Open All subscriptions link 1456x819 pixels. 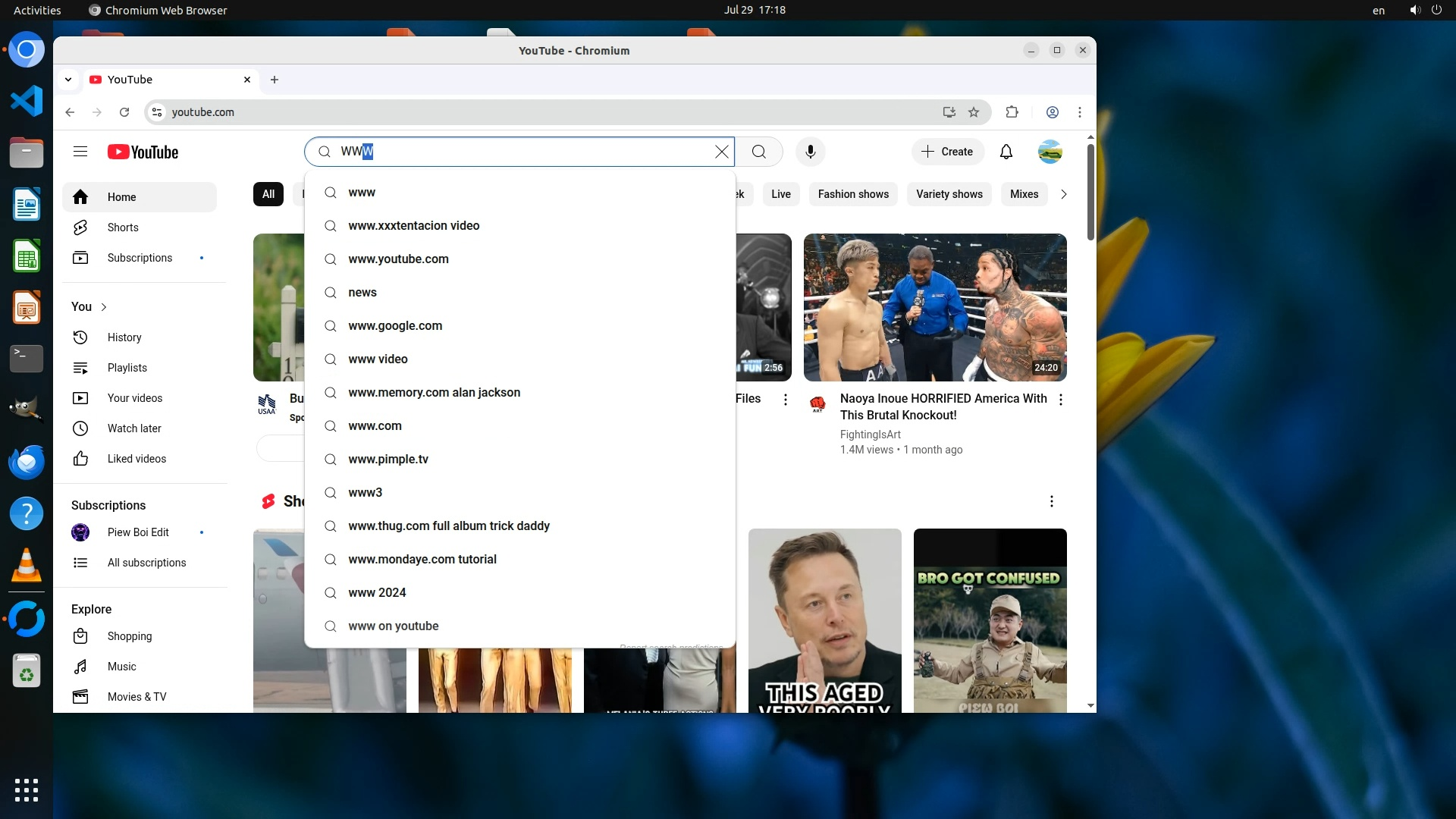(x=146, y=563)
